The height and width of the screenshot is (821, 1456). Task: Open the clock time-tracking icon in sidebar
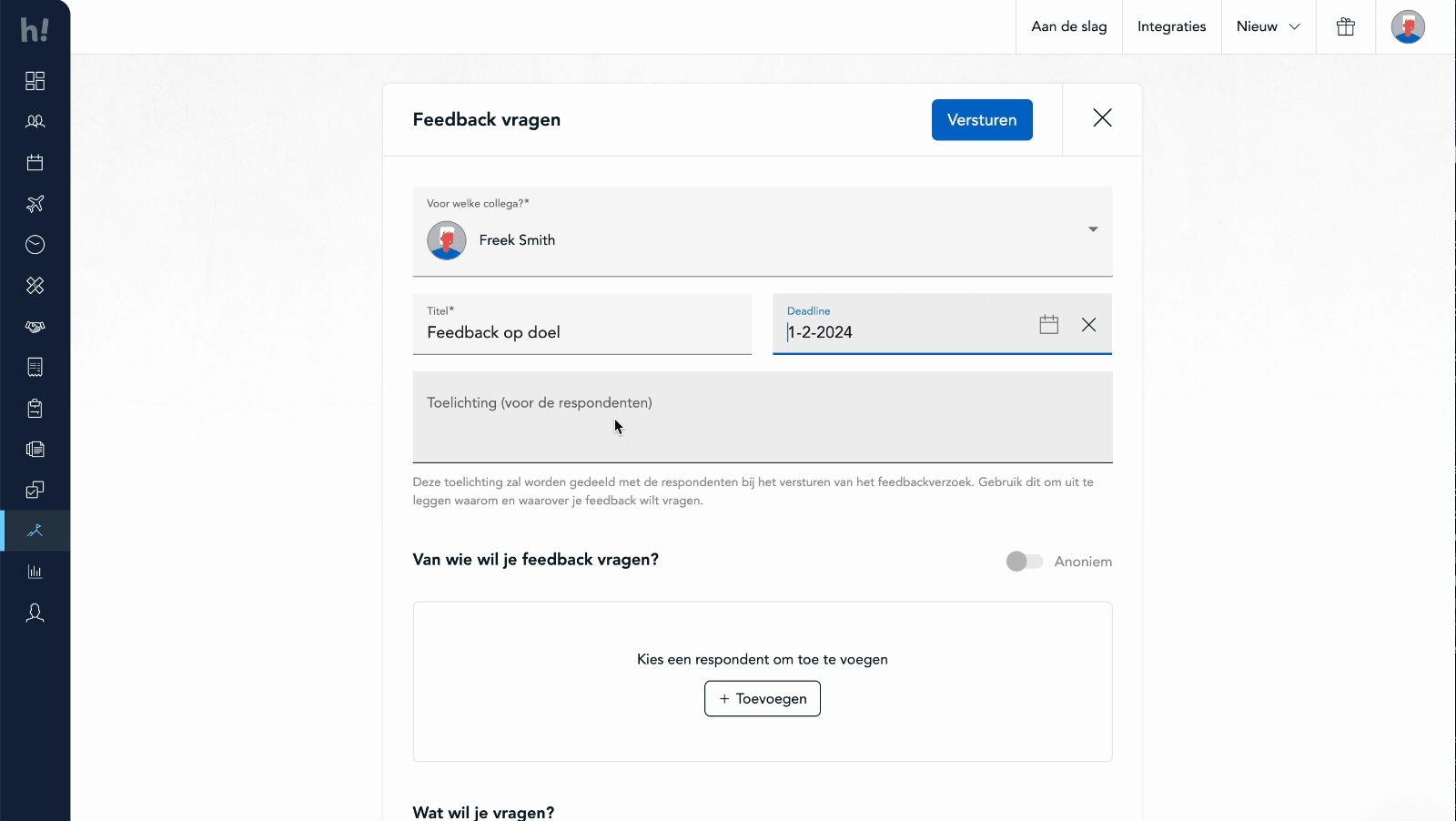tap(35, 245)
